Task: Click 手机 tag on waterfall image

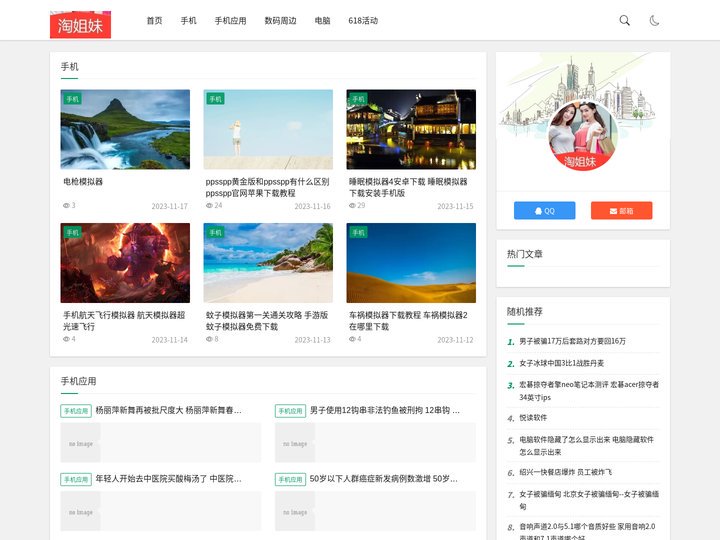Action: tap(72, 99)
